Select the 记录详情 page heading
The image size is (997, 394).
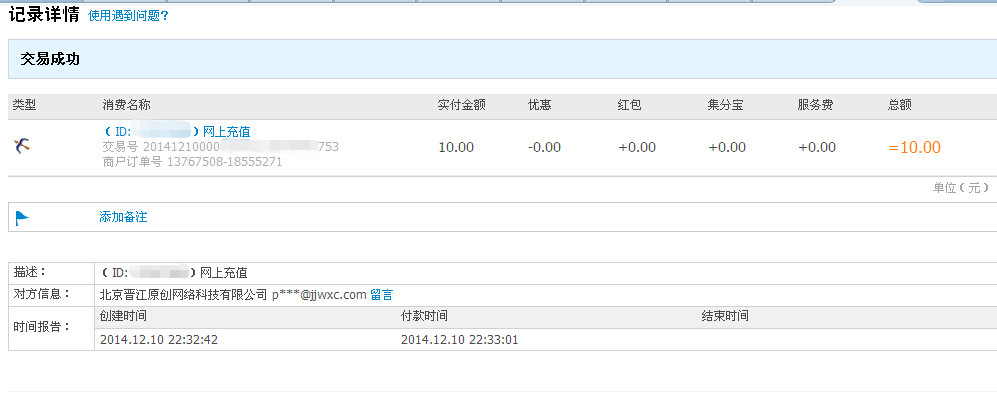pyautogui.click(x=44, y=15)
